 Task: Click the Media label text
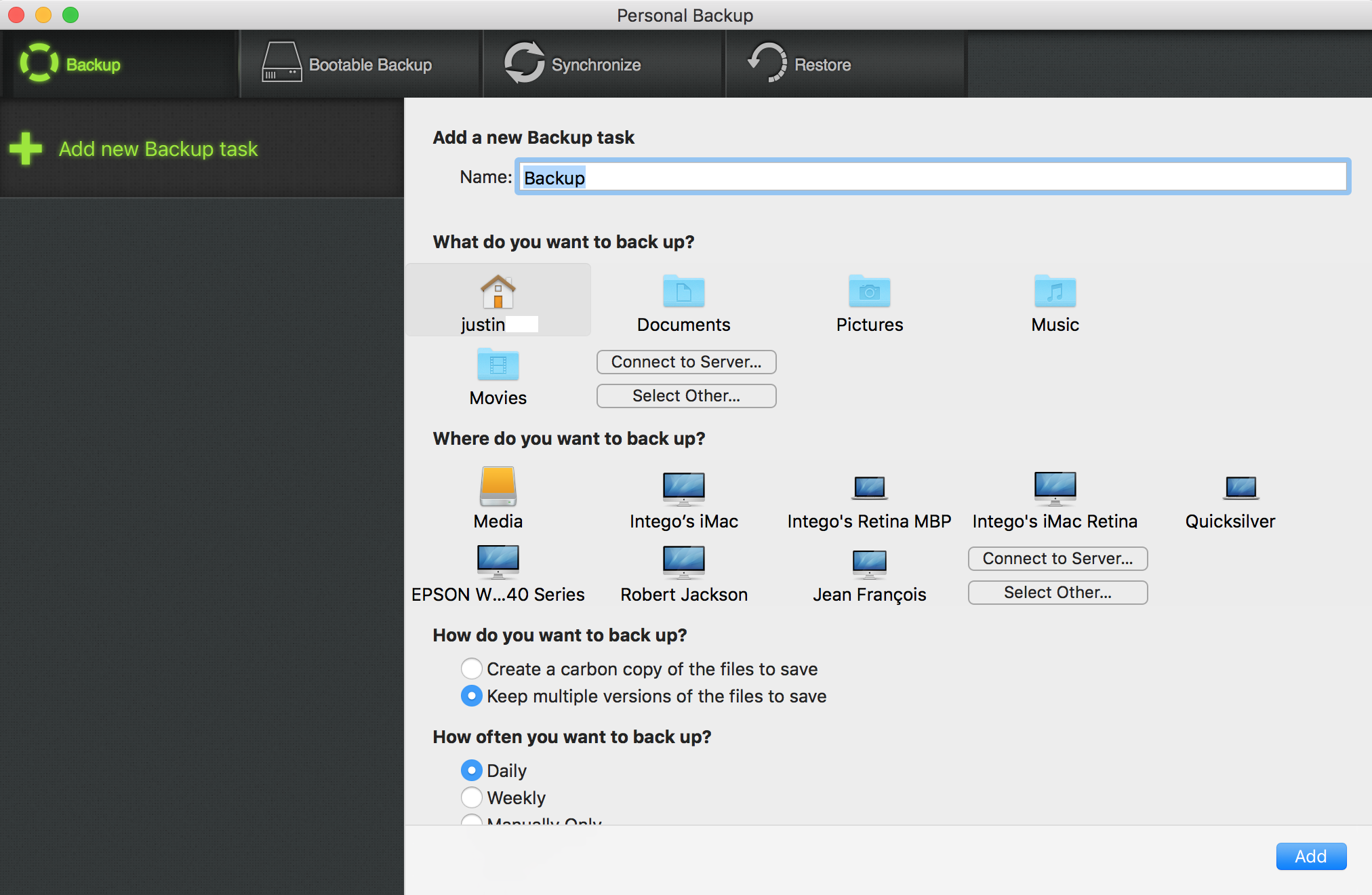click(x=498, y=521)
